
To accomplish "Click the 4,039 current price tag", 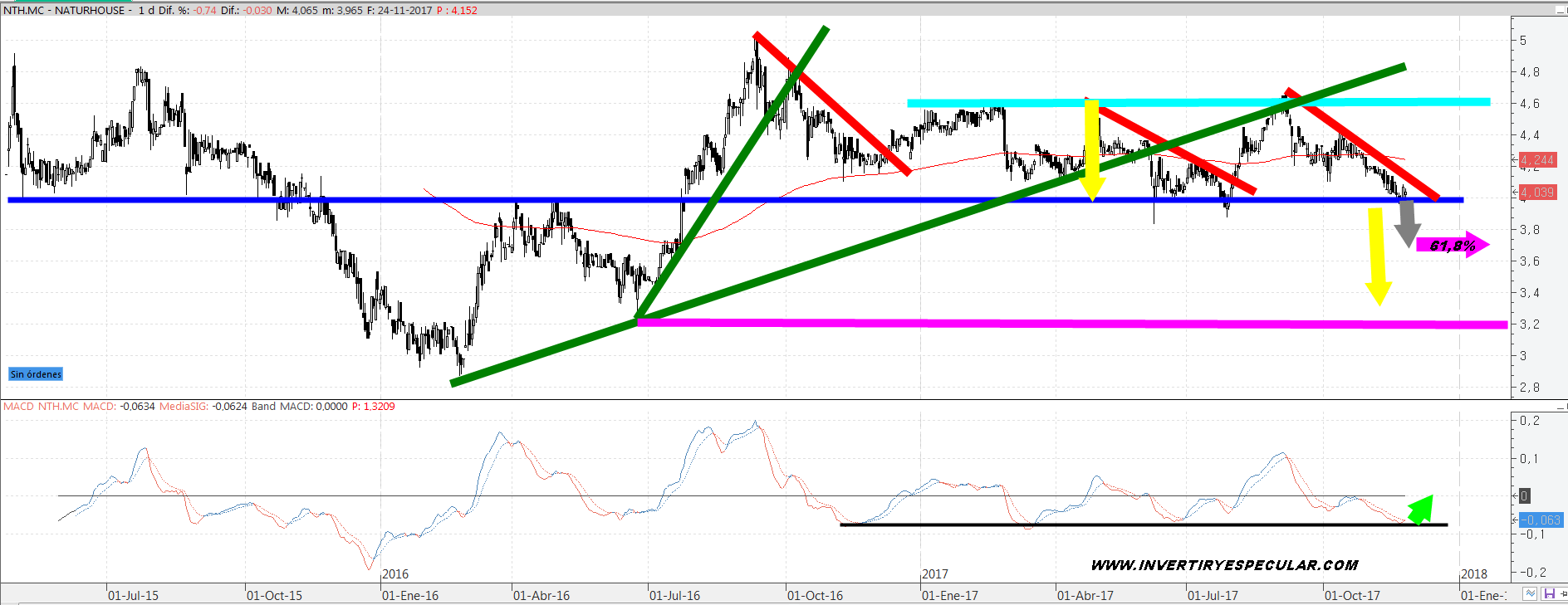I will 1537,193.
